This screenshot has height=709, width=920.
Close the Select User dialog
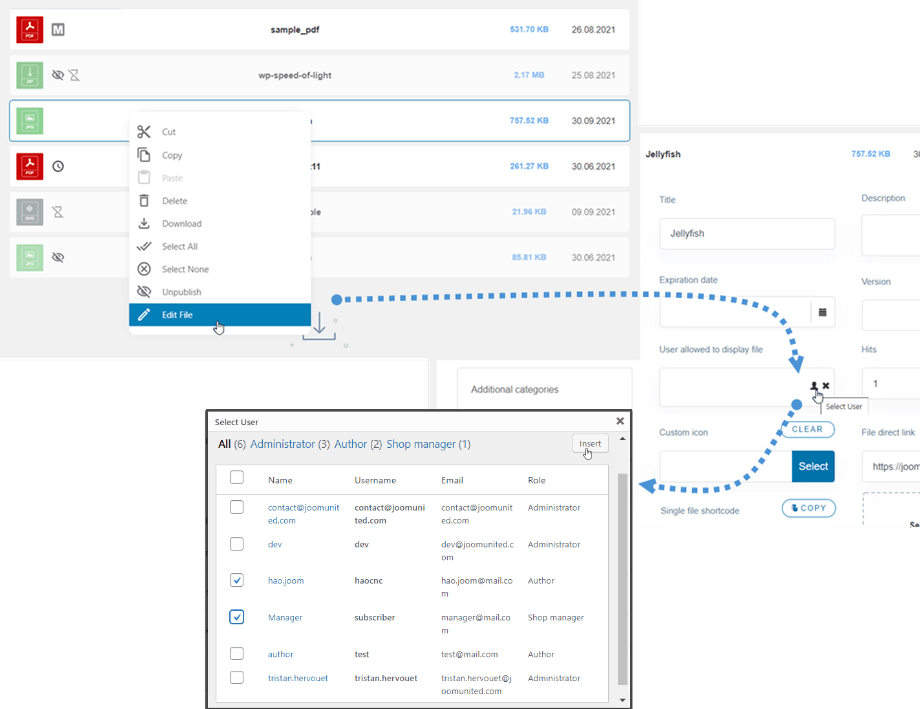coord(620,422)
